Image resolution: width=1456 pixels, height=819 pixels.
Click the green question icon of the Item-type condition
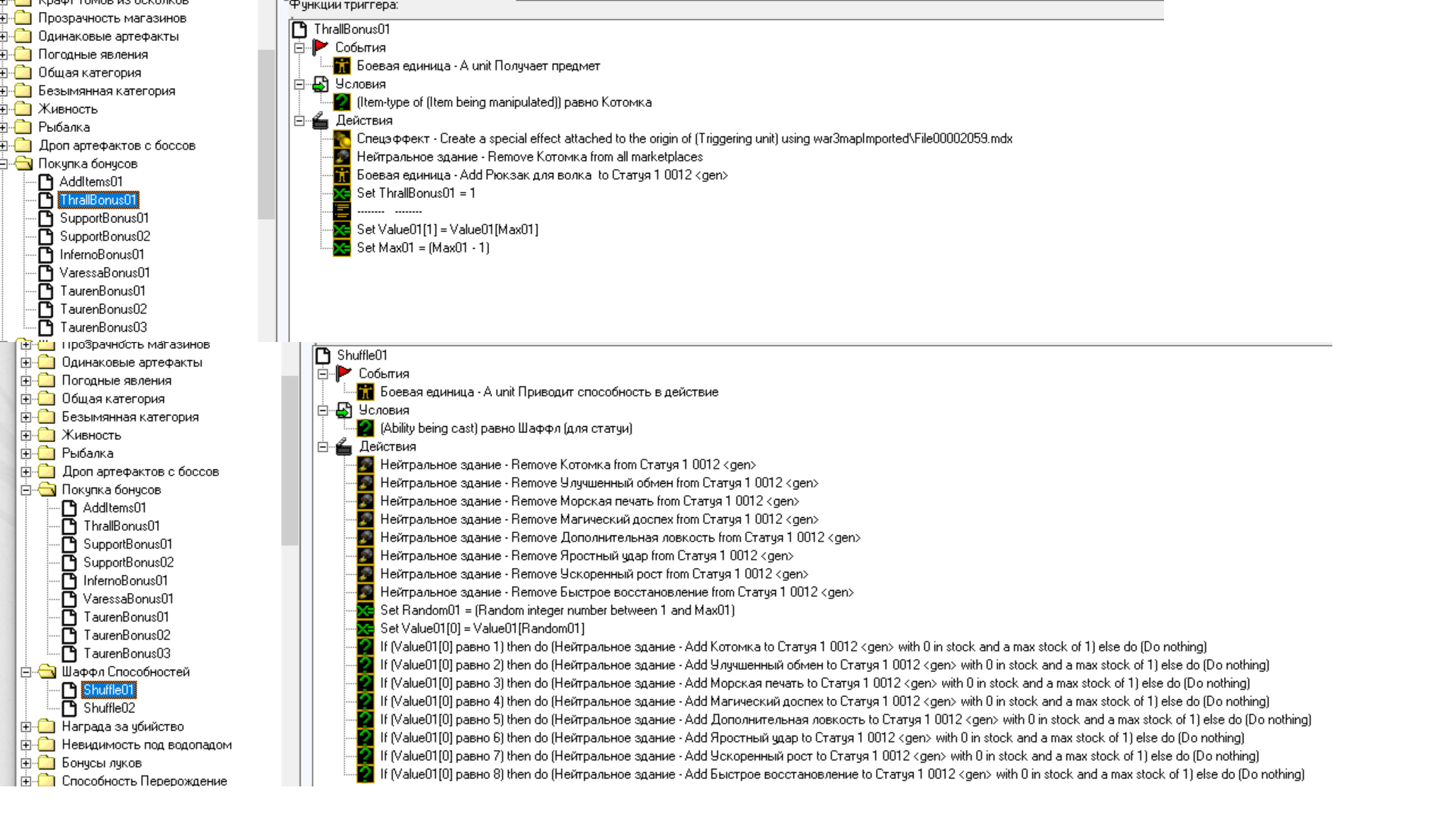(342, 102)
